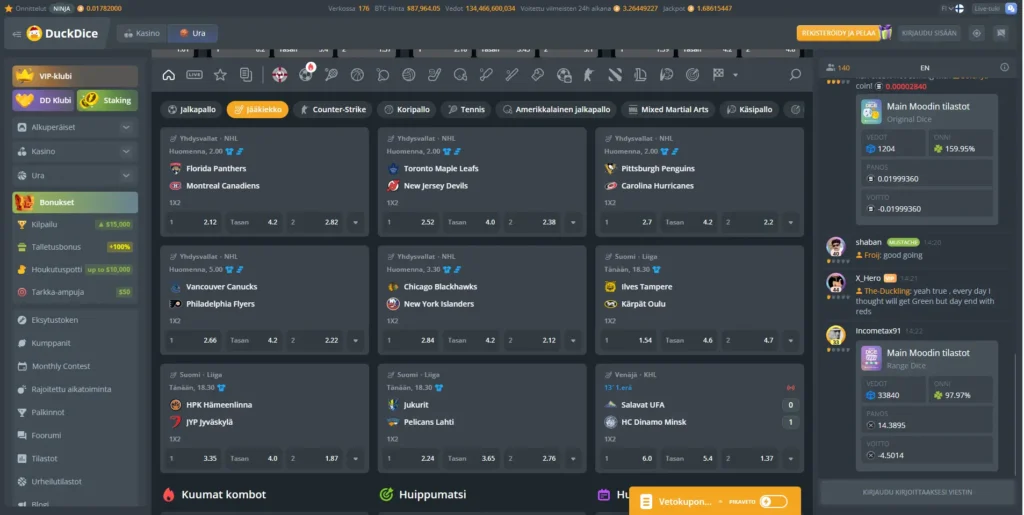Hide chat panel using top-right chat icon

coord(1000,33)
